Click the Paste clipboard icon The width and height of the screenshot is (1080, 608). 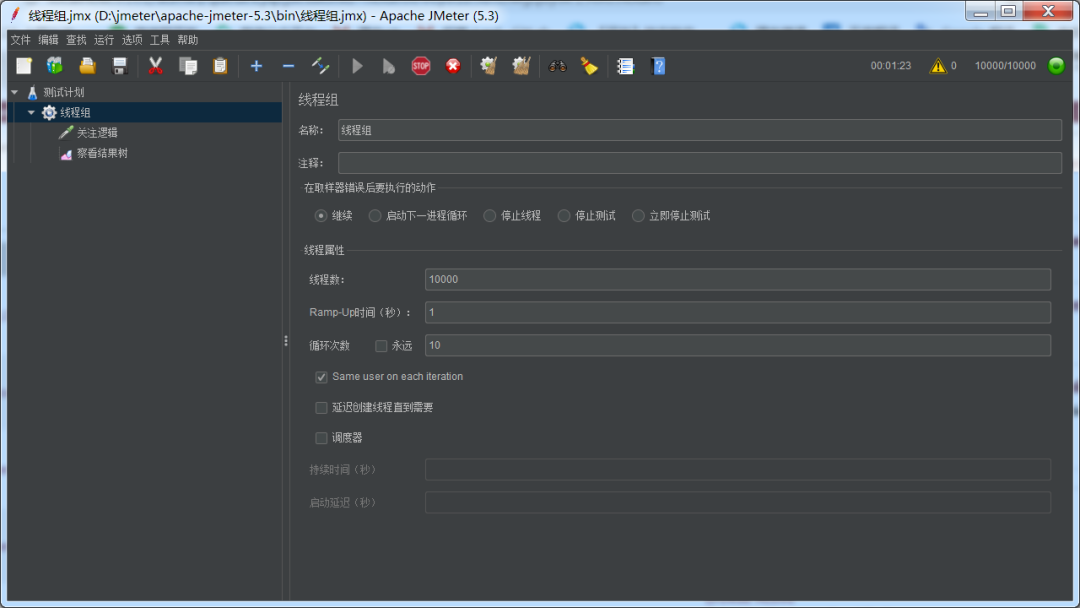click(220, 66)
